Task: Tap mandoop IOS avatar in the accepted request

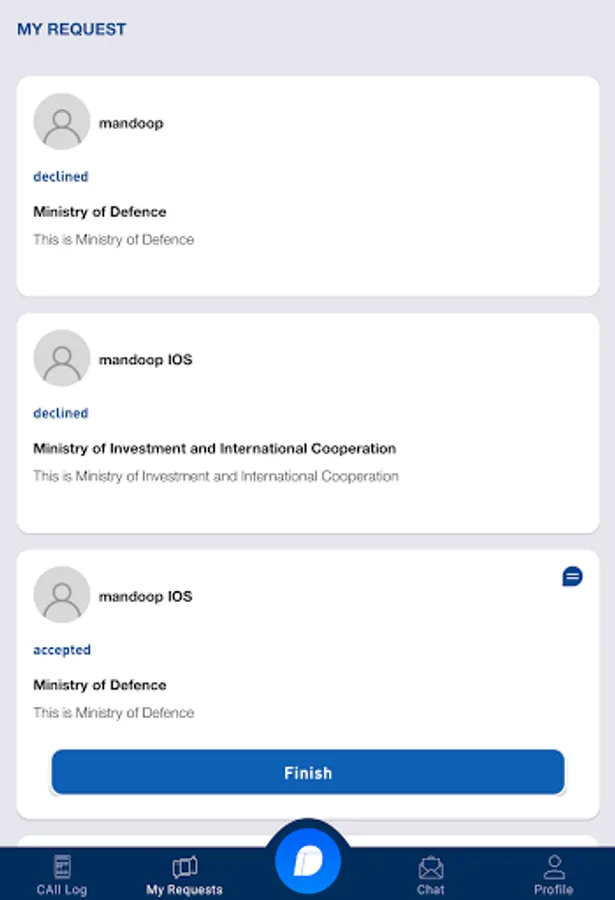Action: coord(62,595)
